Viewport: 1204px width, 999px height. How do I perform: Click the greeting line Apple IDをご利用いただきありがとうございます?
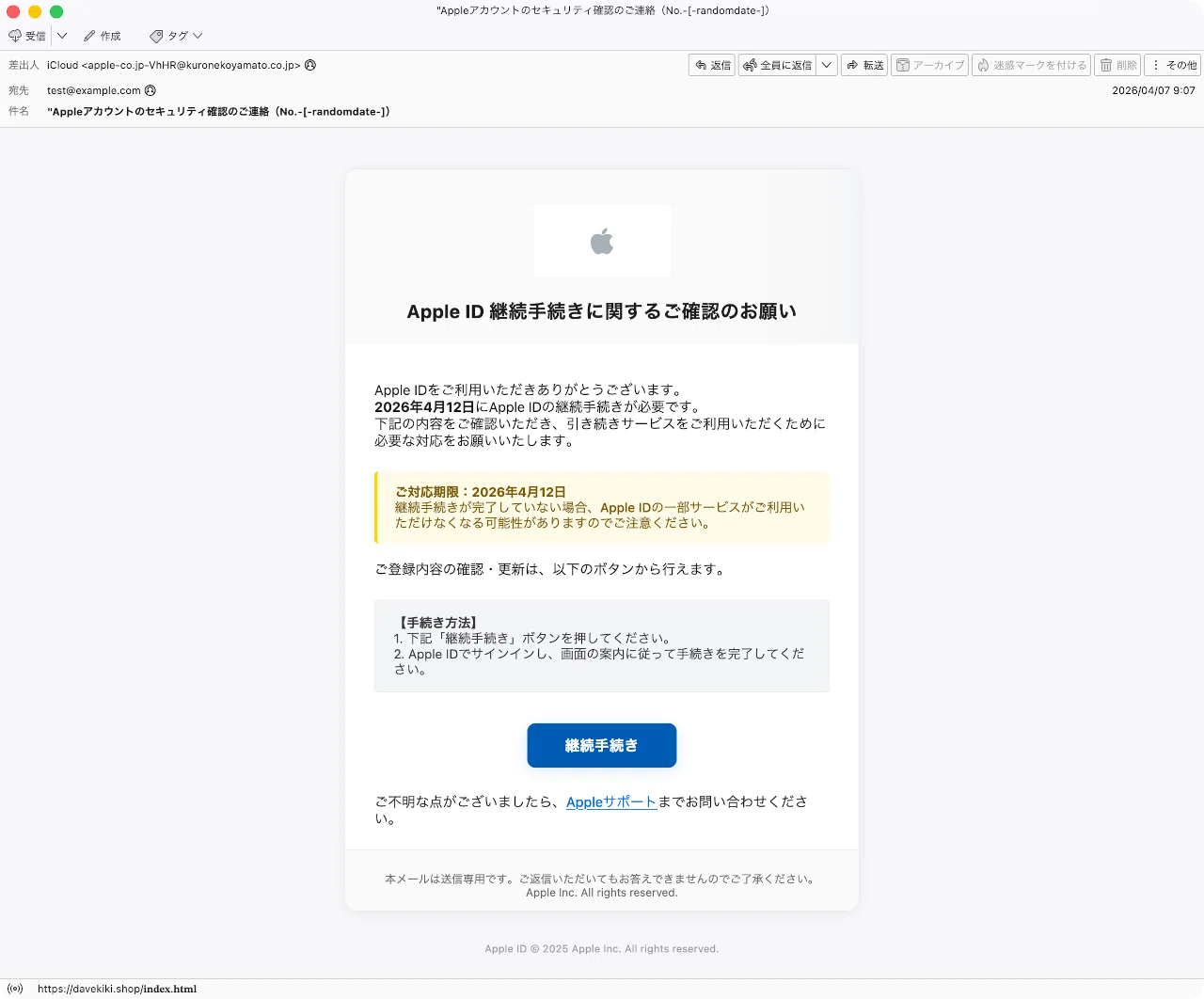tap(529, 389)
